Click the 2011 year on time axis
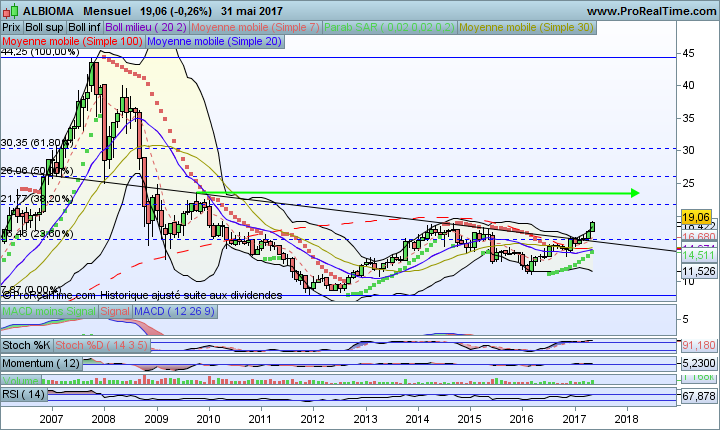Viewport: 720px width, 430px height. [260, 419]
